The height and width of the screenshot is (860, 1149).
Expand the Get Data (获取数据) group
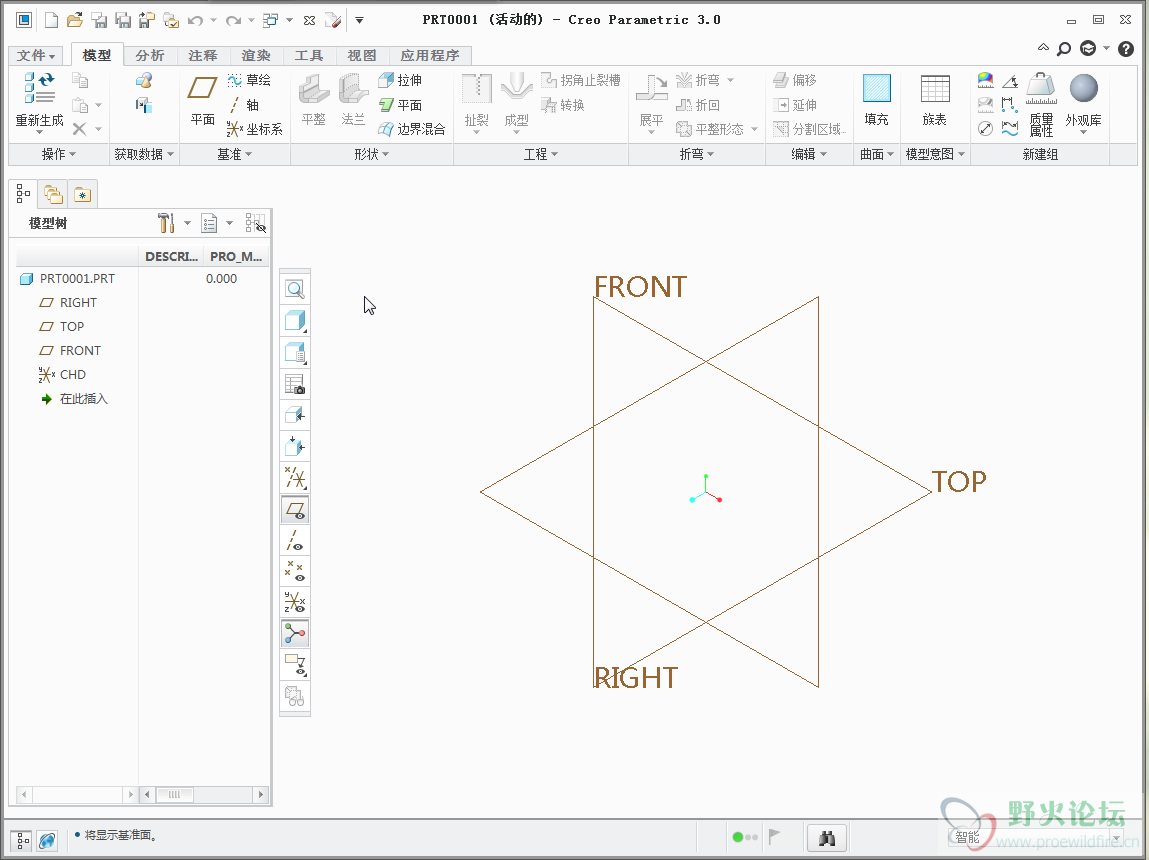144,154
